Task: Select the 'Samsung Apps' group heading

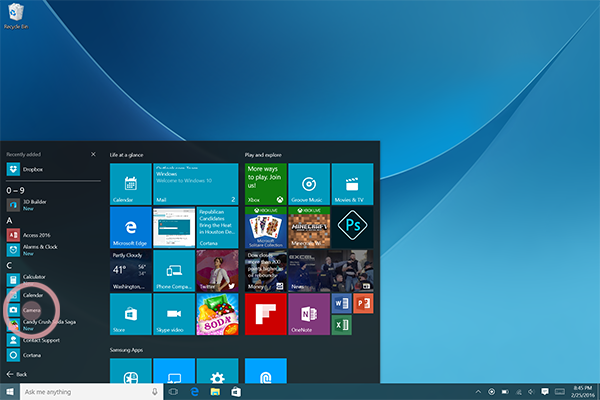Action: tap(126, 350)
